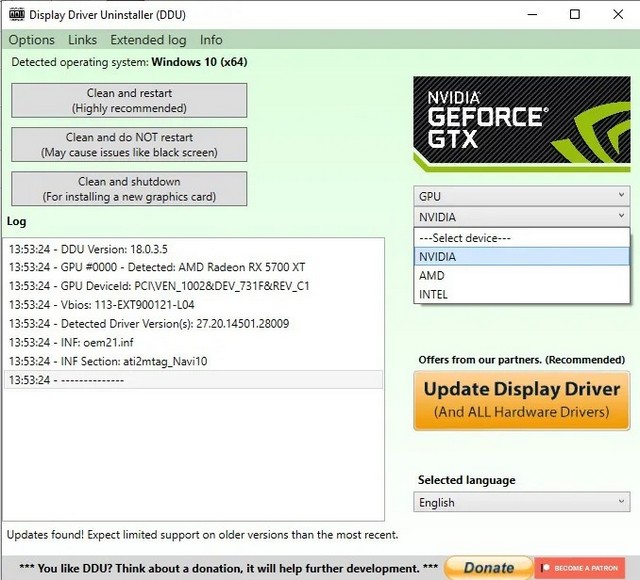Click Clean and do NOT restart button
640x580 pixels.
coord(129,144)
